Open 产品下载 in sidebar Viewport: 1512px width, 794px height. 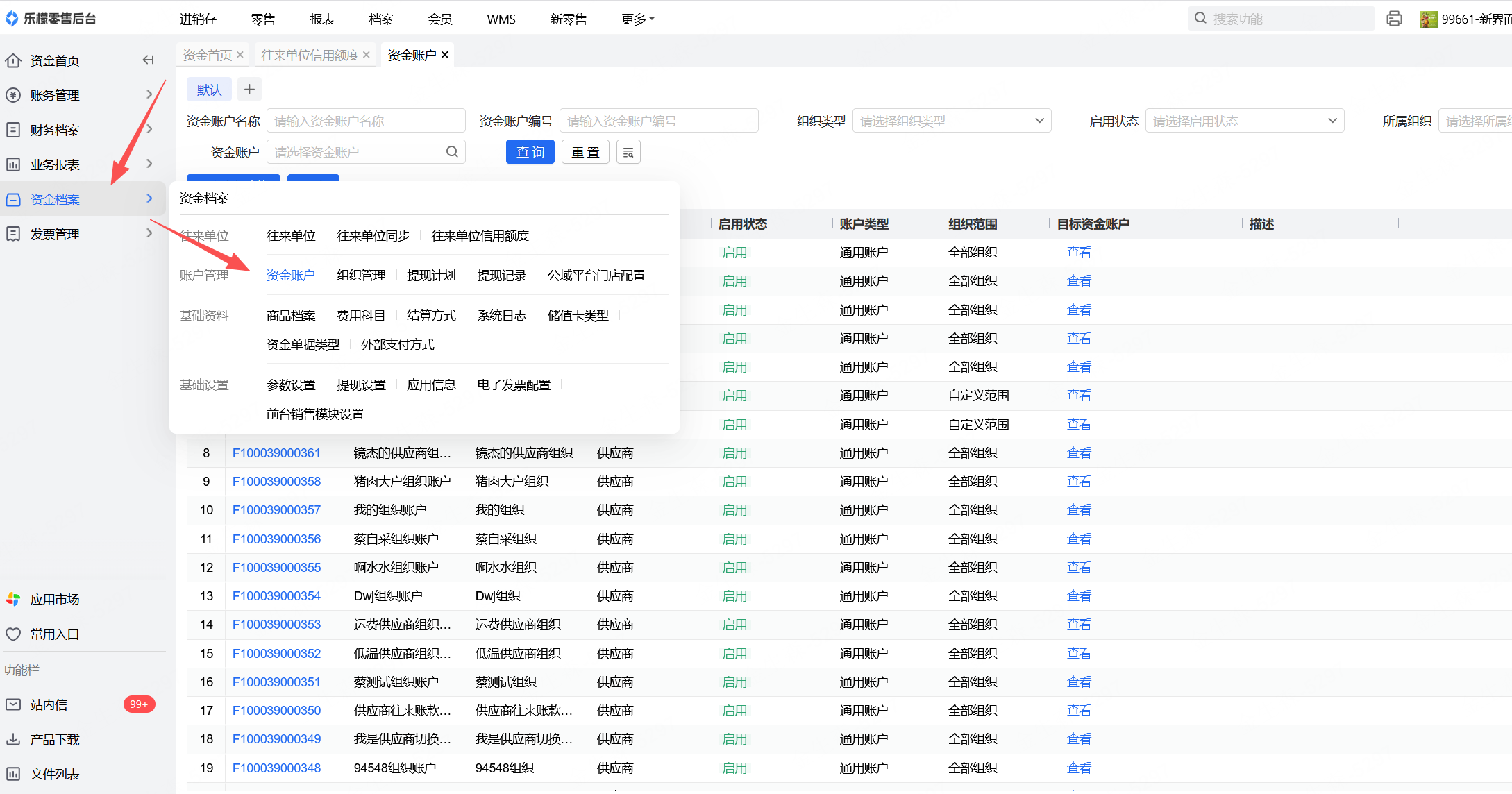[54, 739]
